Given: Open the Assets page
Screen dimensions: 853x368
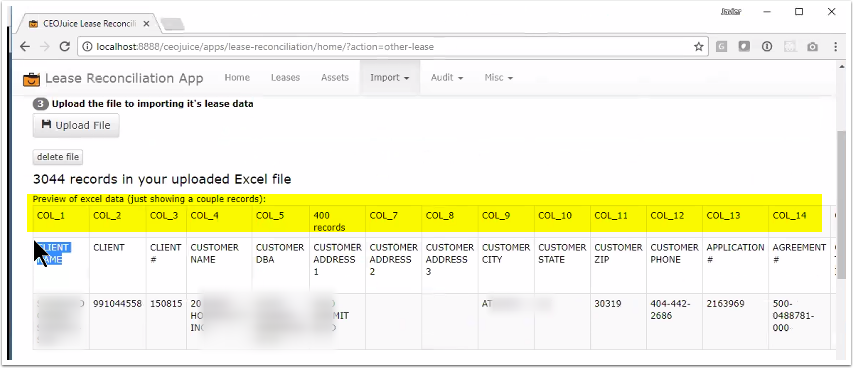Looking at the screenshot, I should click(x=335, y=77).
